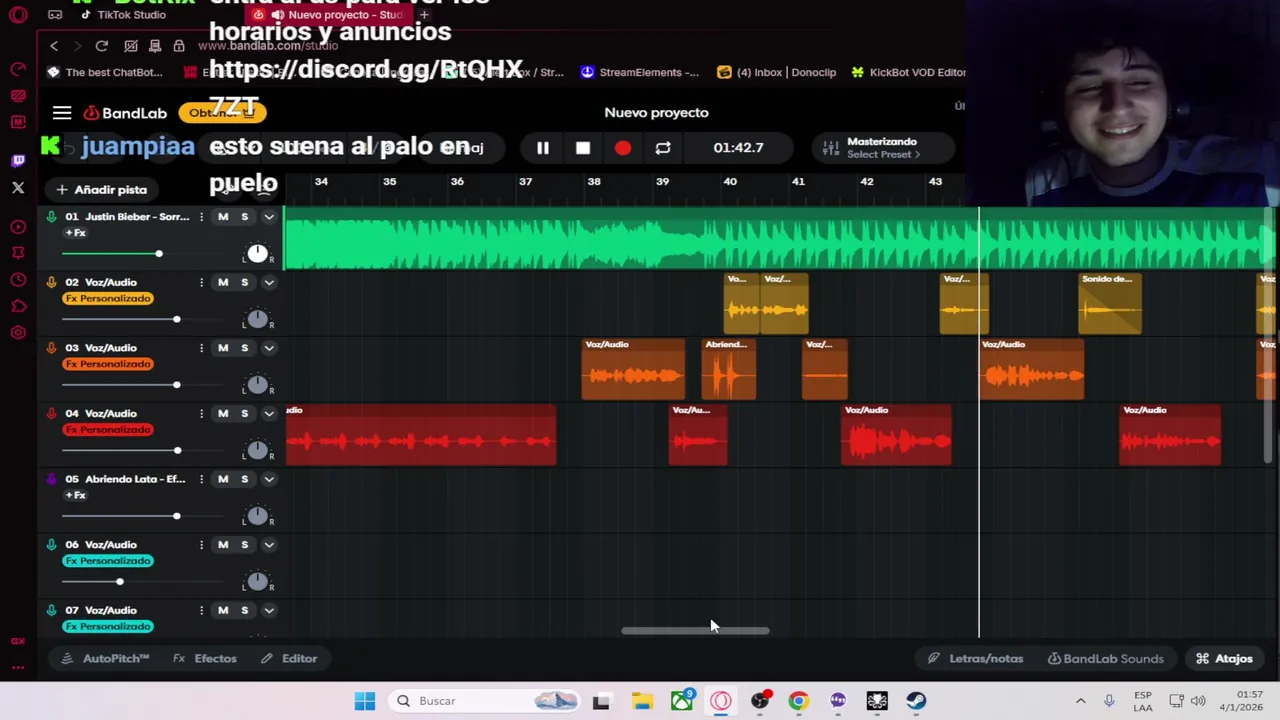The height and width of the screenshot is (720, 1280).
Task: Mute track 05 Abriendo Lata
Action: pos(223,479)
